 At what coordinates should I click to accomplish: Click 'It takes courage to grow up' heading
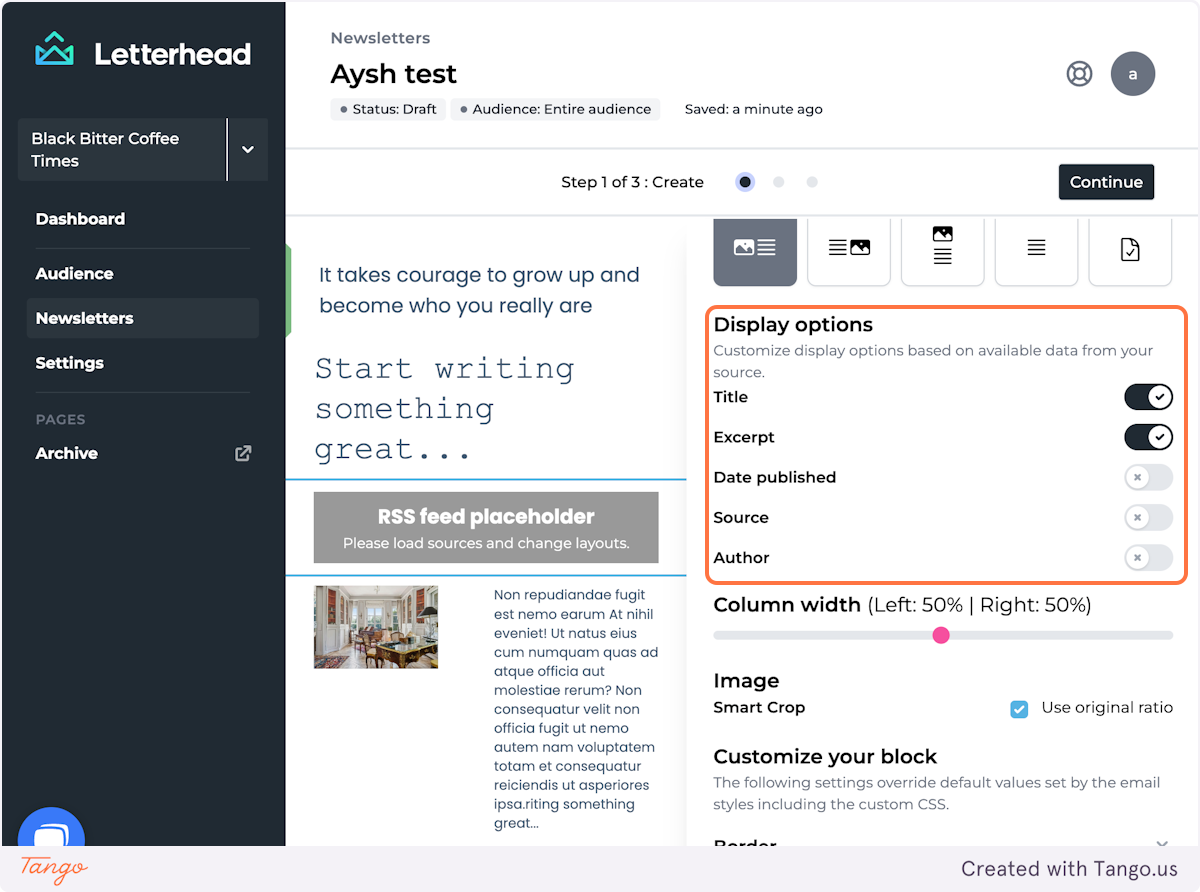479,290
